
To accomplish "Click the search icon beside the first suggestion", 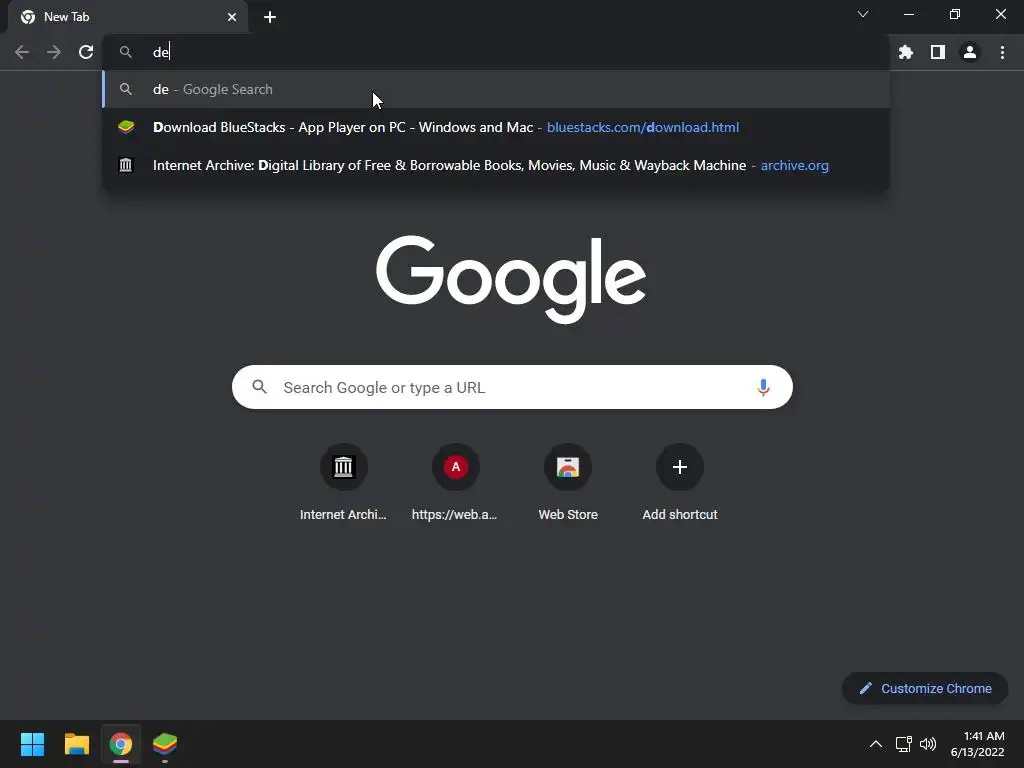I will [x=126, y=89].
